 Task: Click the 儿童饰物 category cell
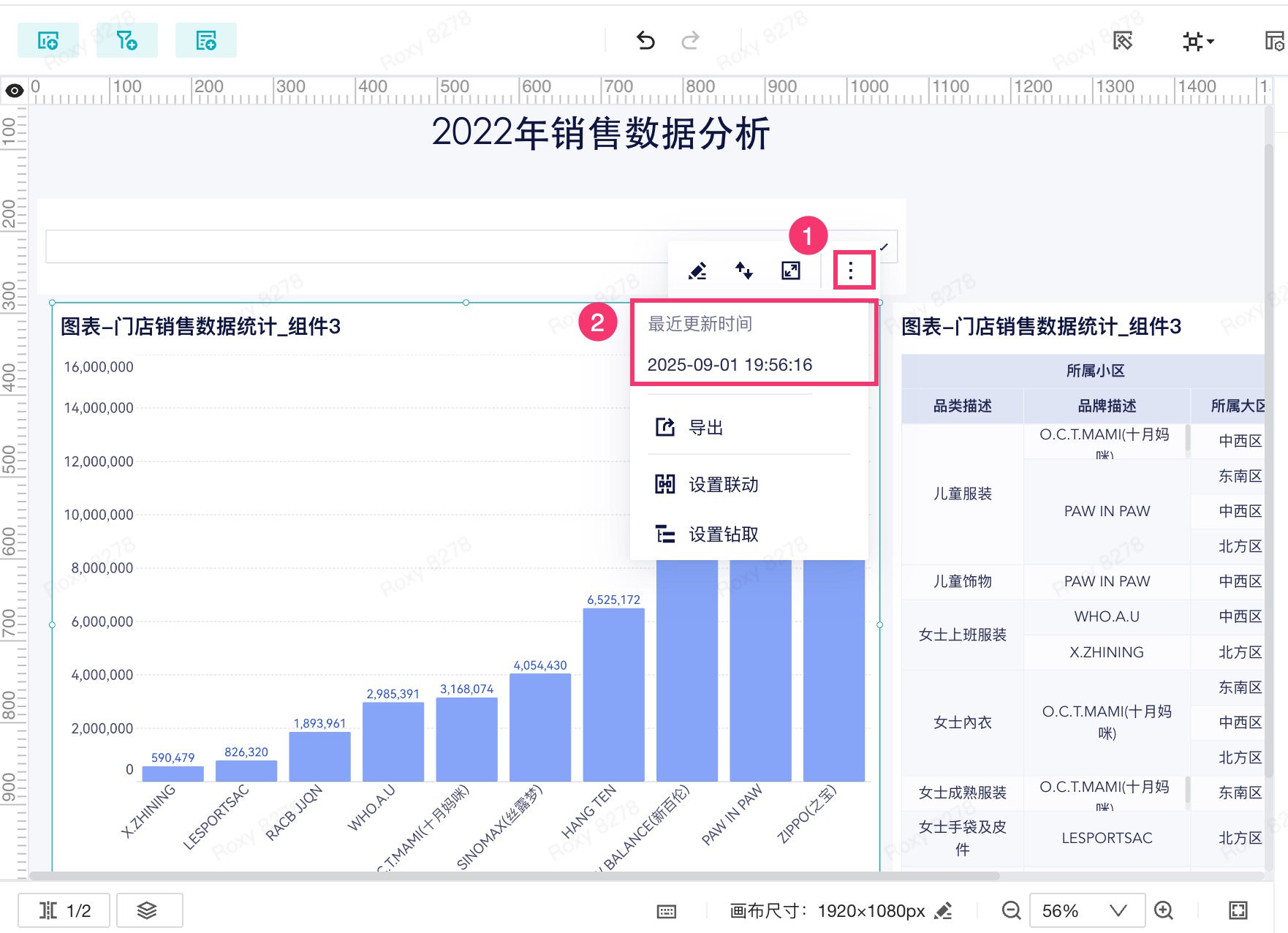[962, 581]
